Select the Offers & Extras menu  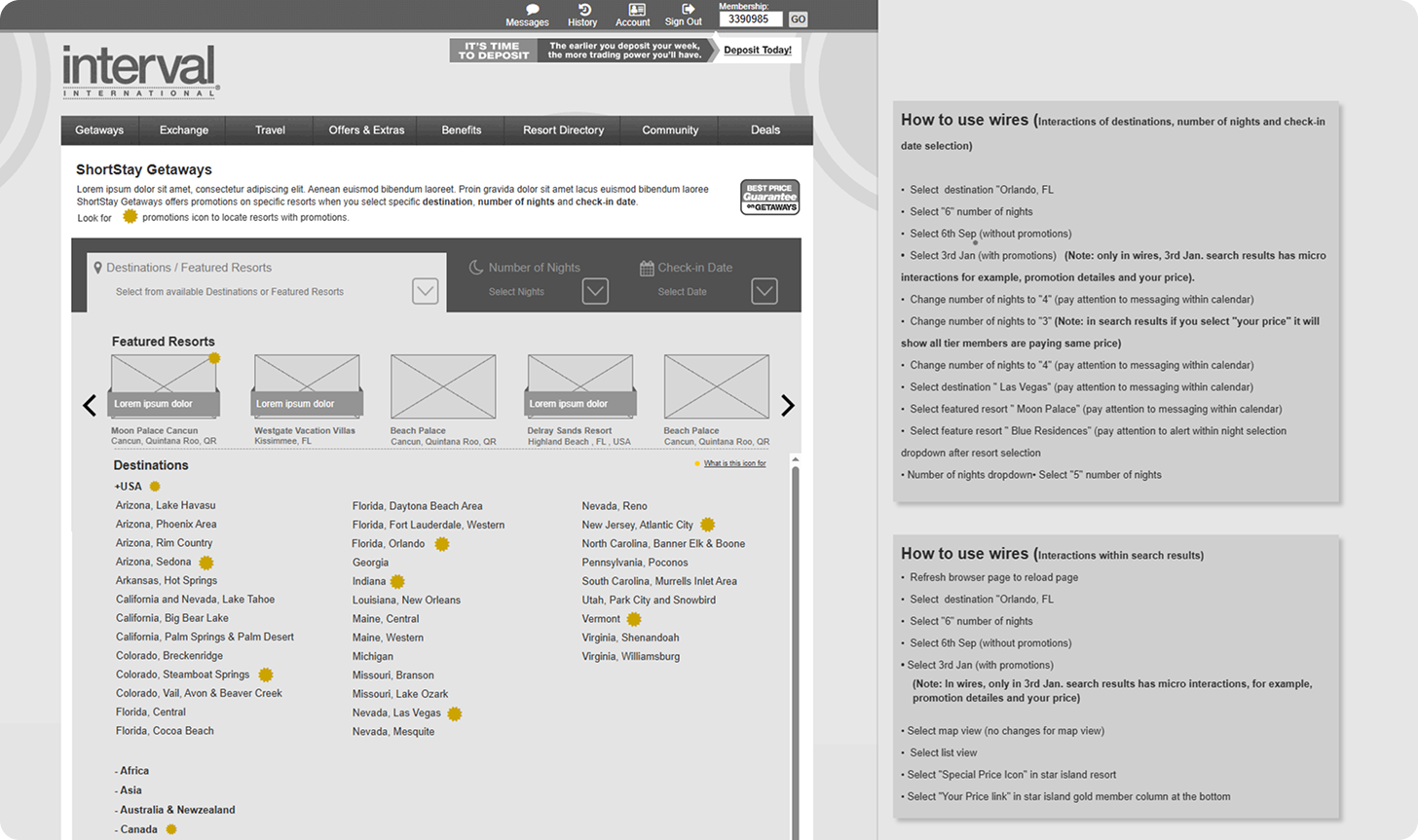(x=366, y=130)
